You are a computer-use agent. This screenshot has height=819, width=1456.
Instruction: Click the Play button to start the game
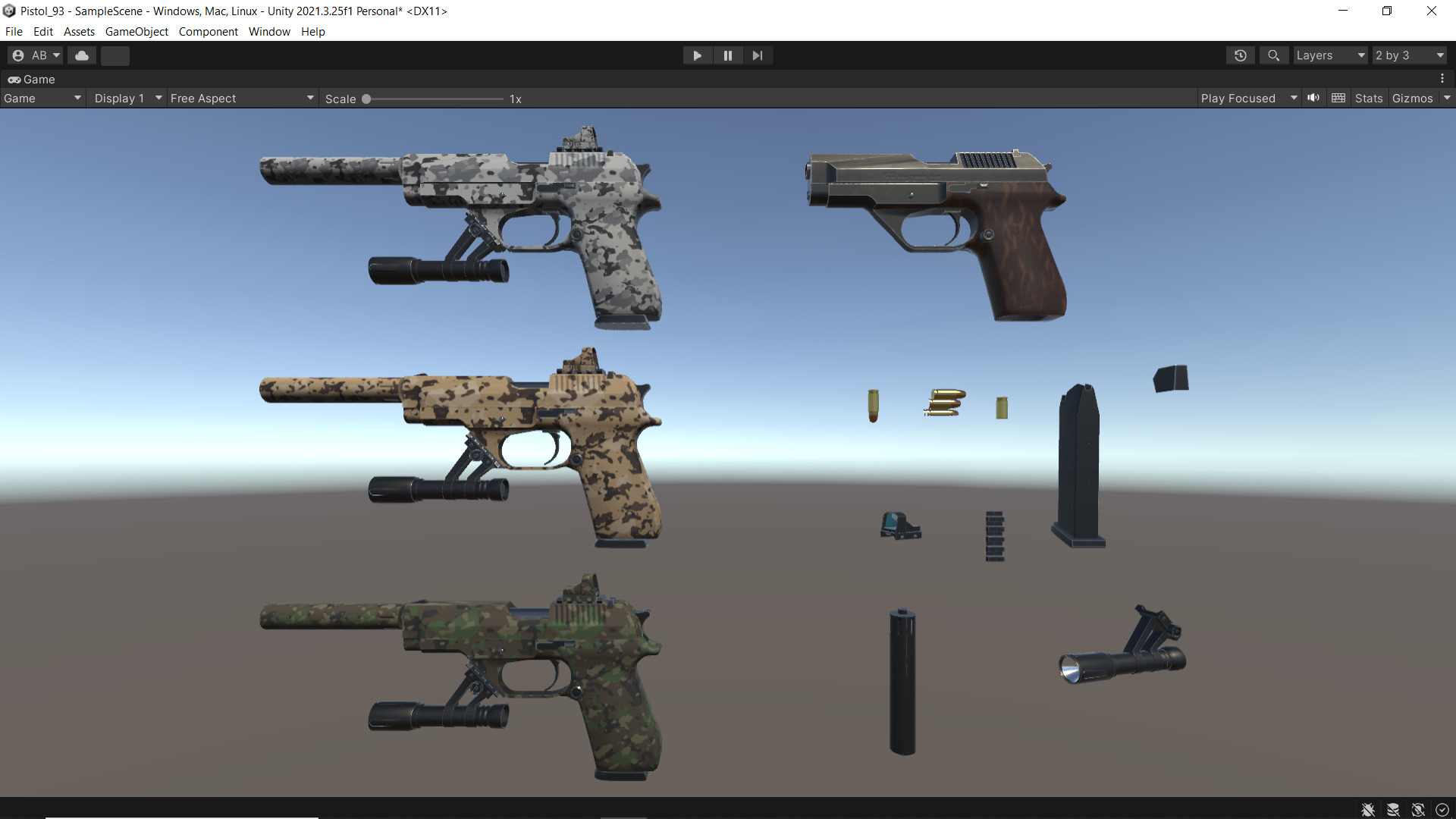click(697, 55)
